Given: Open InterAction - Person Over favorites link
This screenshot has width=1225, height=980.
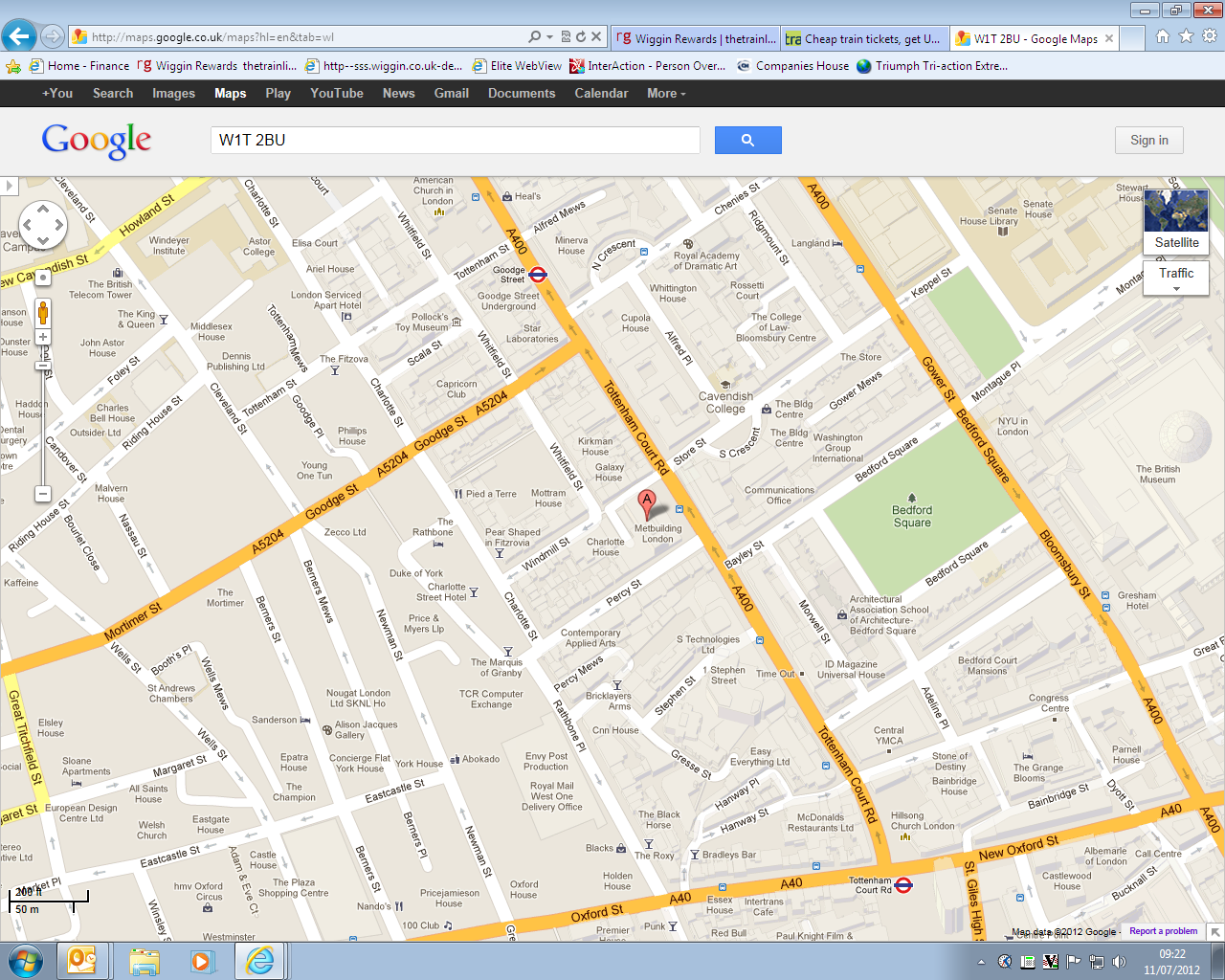Looking at the screenshot, I should (x=648, y=66).
